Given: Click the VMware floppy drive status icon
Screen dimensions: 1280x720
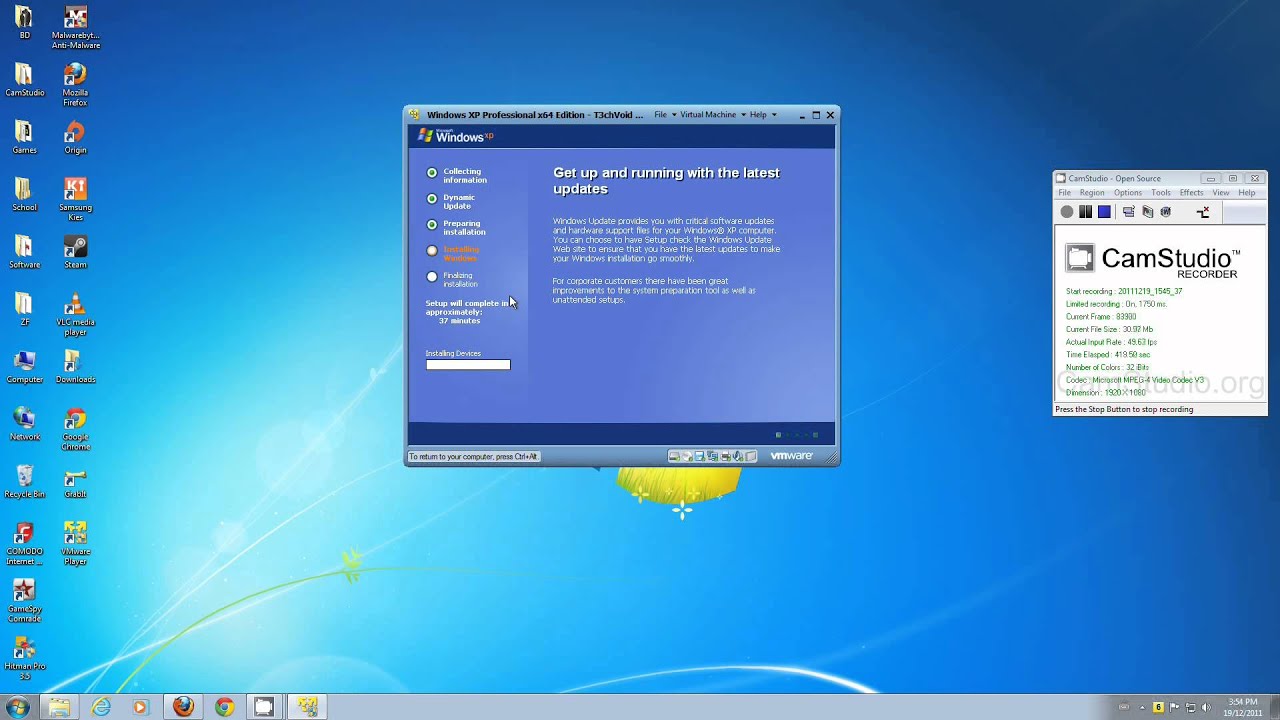Looking at the screenshot, I should tap(700, 456).
